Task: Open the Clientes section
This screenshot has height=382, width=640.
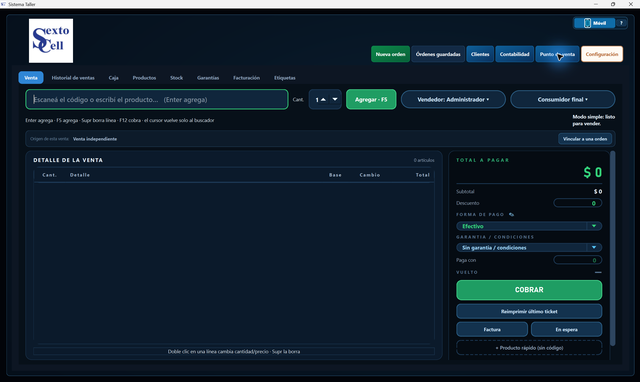Action: click(480, 54)
